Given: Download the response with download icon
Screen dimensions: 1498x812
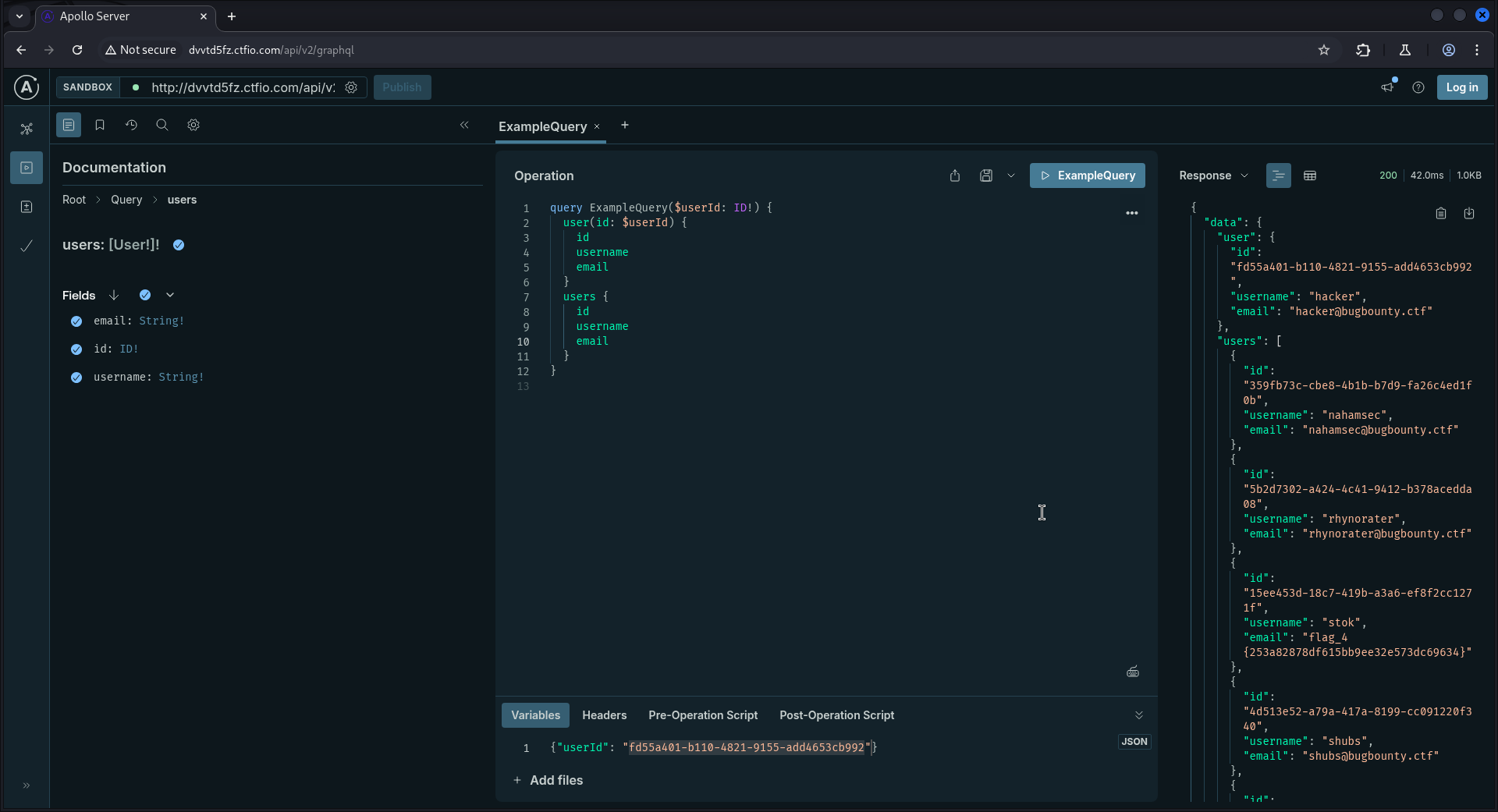Looking at the screenshot, I should pos(1469,213).
